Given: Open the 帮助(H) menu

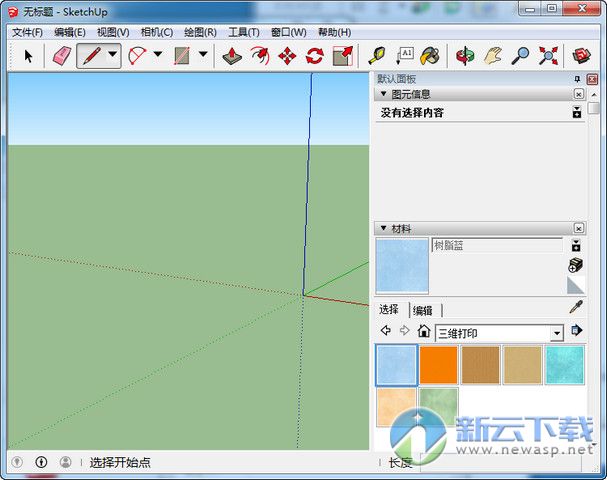Looking at the screenshot, I should [334, 32].
